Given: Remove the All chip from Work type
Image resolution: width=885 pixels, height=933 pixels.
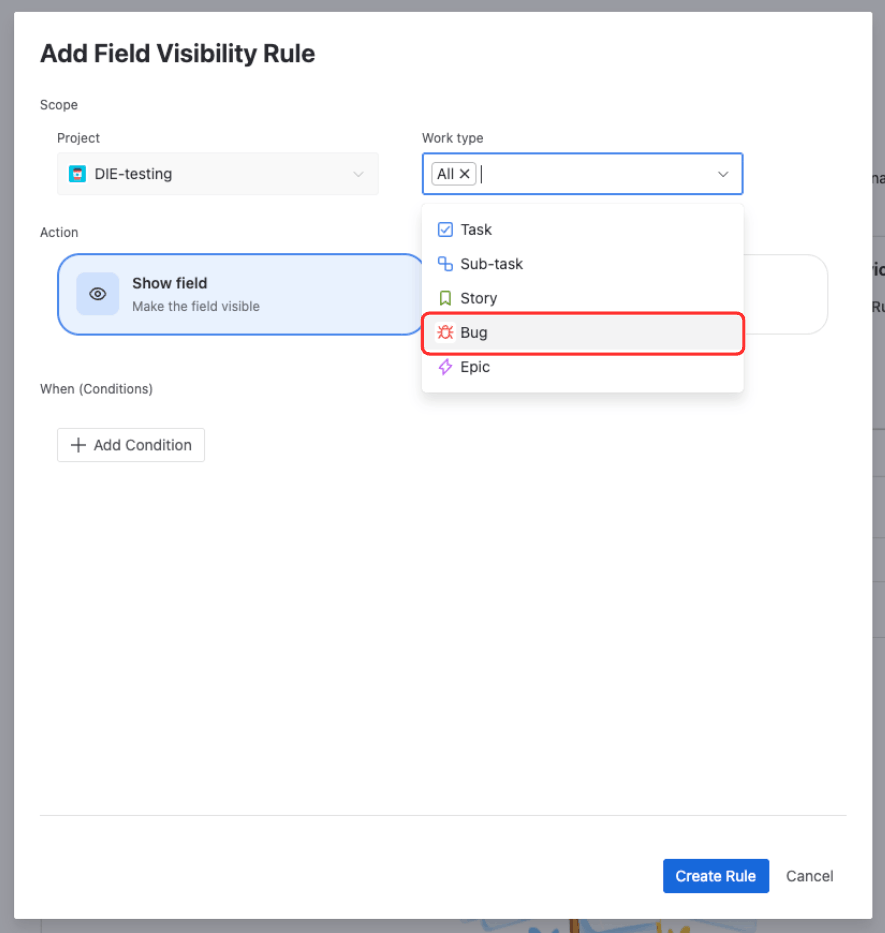Looking at the screenshot, I should 466,173.
